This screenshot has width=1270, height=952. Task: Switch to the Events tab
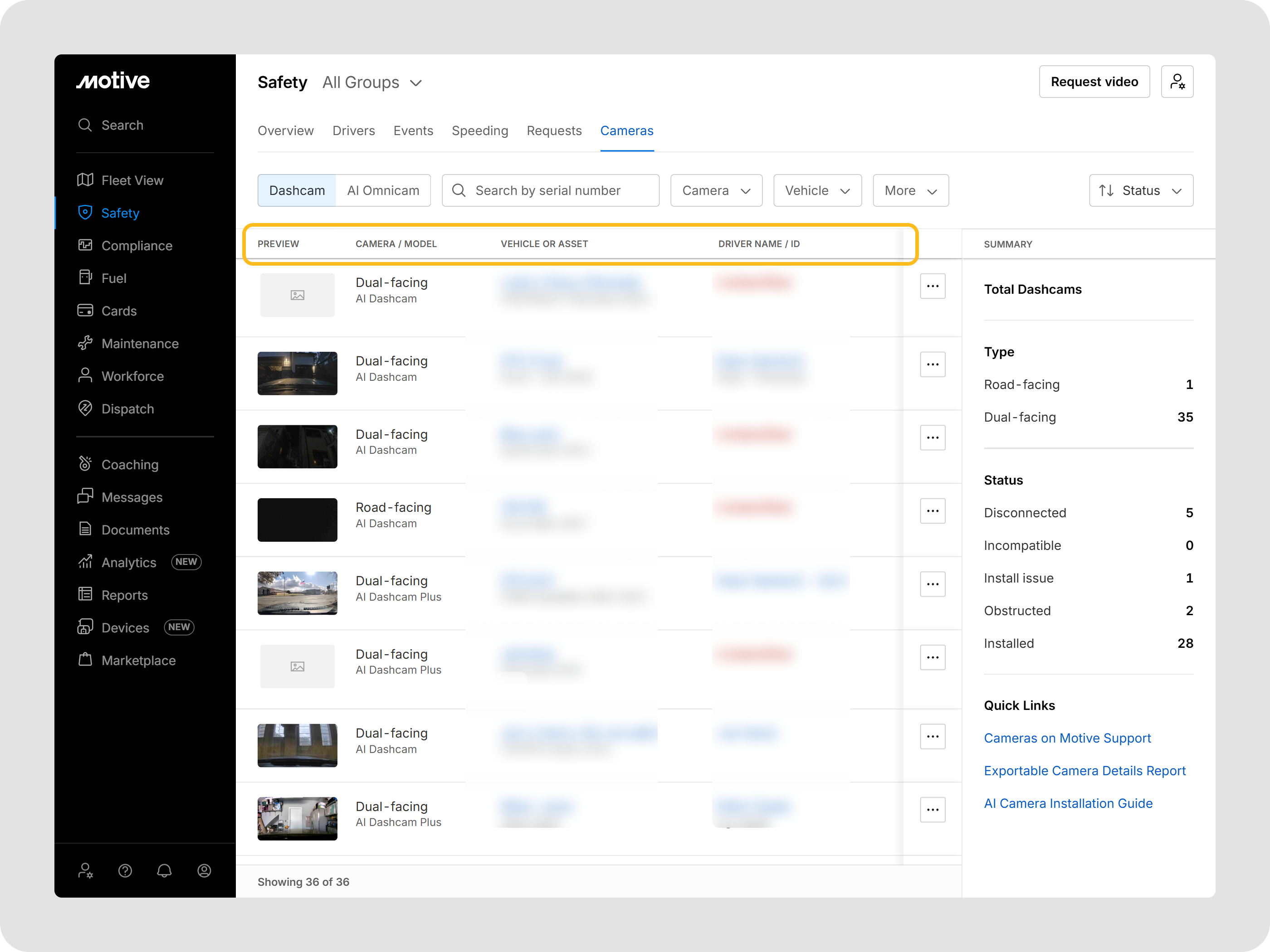pyautogui.click(x=413, y=131)
